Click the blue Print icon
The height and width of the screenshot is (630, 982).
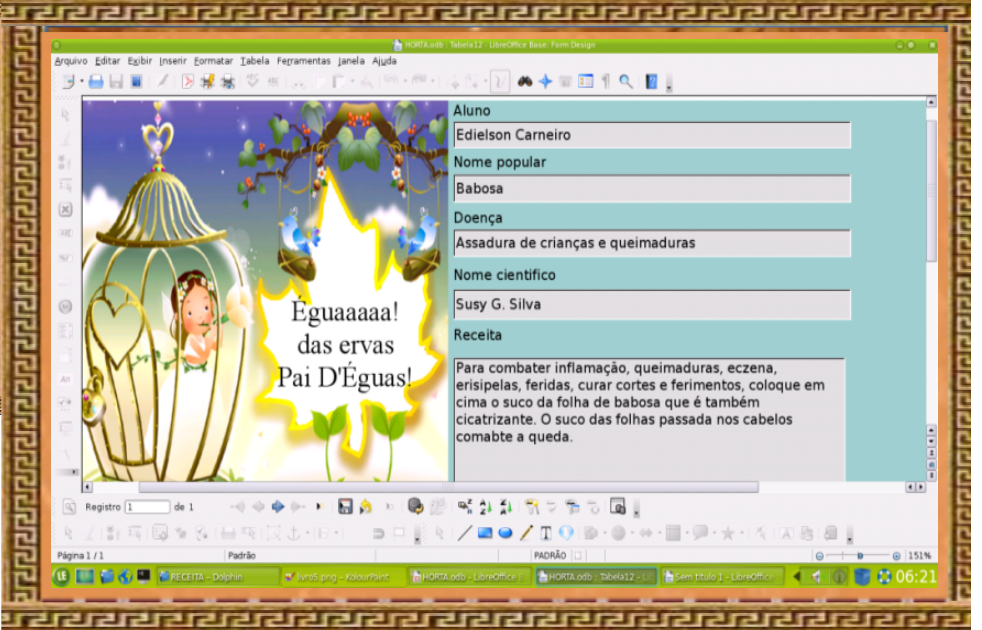(96, 81)
